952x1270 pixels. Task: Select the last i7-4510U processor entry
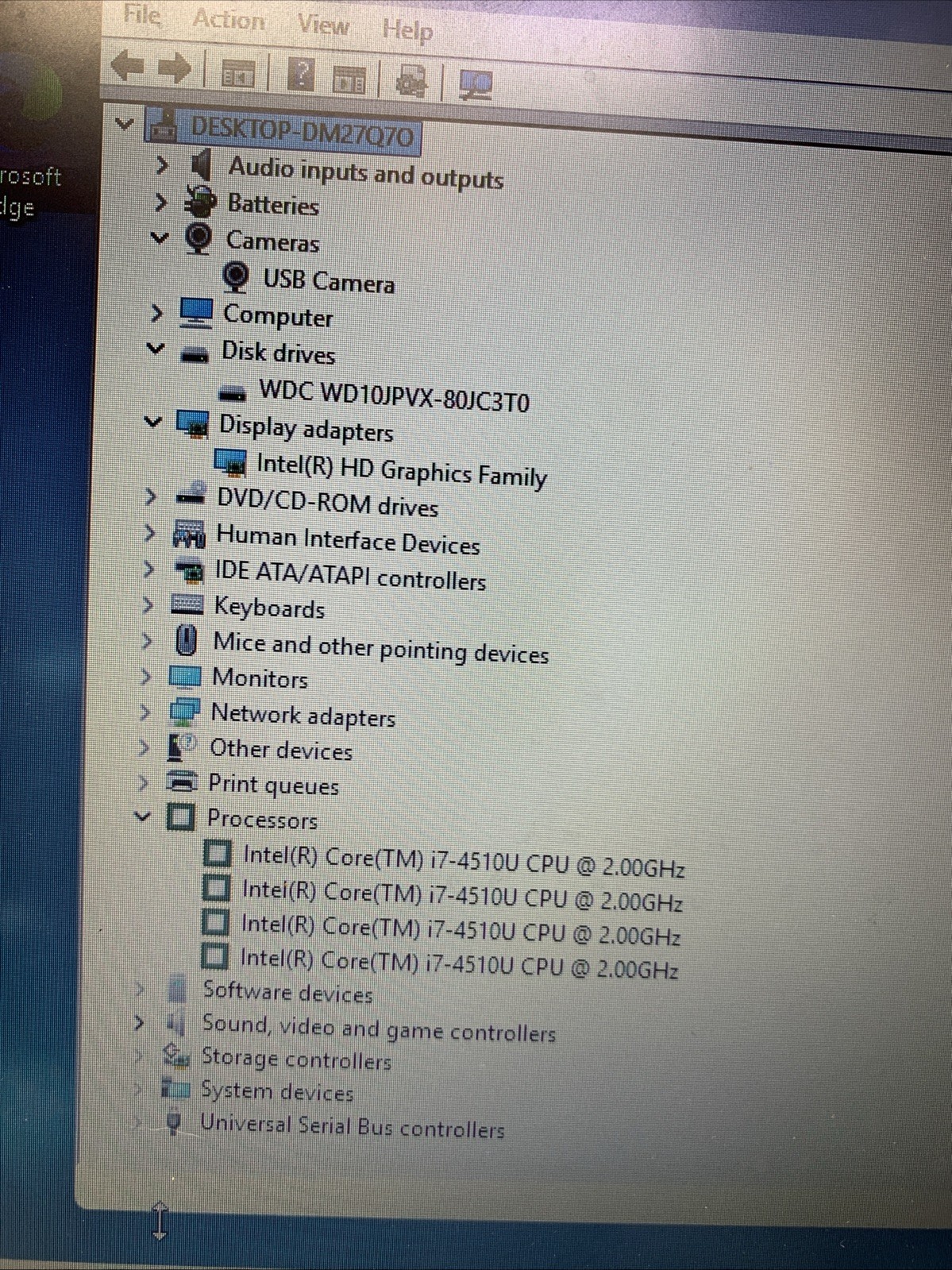[459, 964]
